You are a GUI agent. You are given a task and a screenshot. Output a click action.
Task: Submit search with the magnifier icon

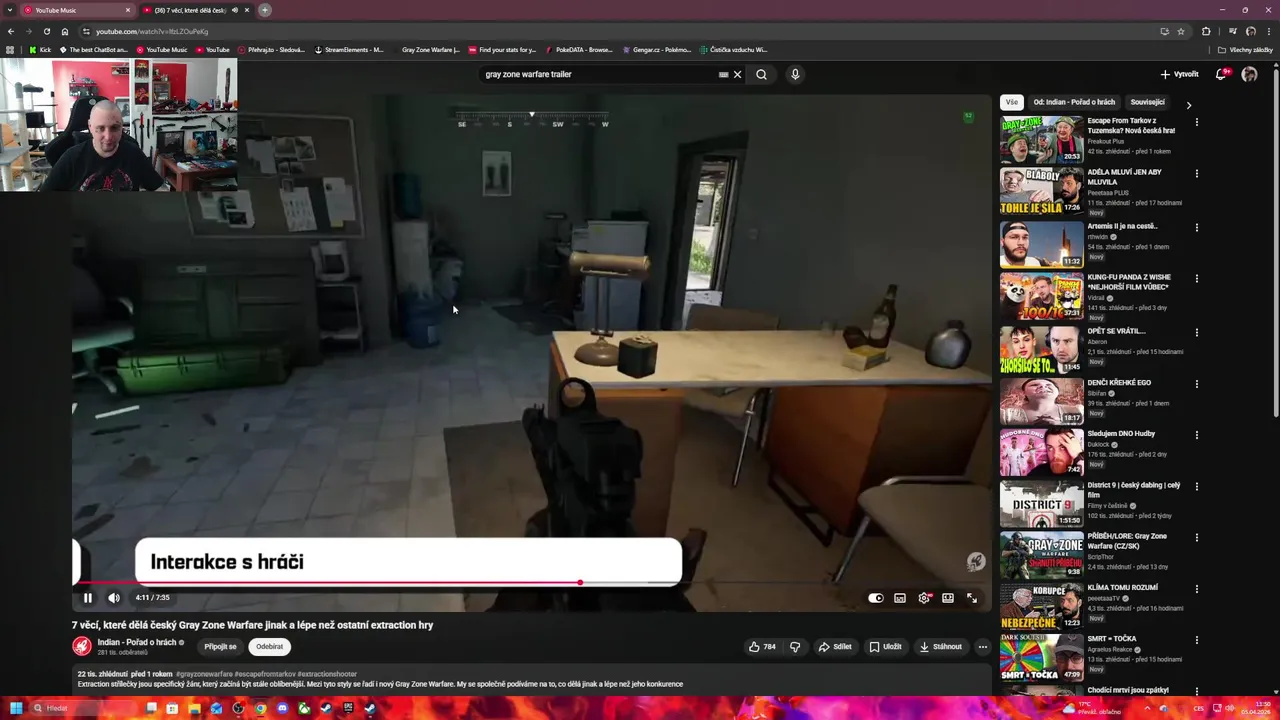click(x=761, y=74)
